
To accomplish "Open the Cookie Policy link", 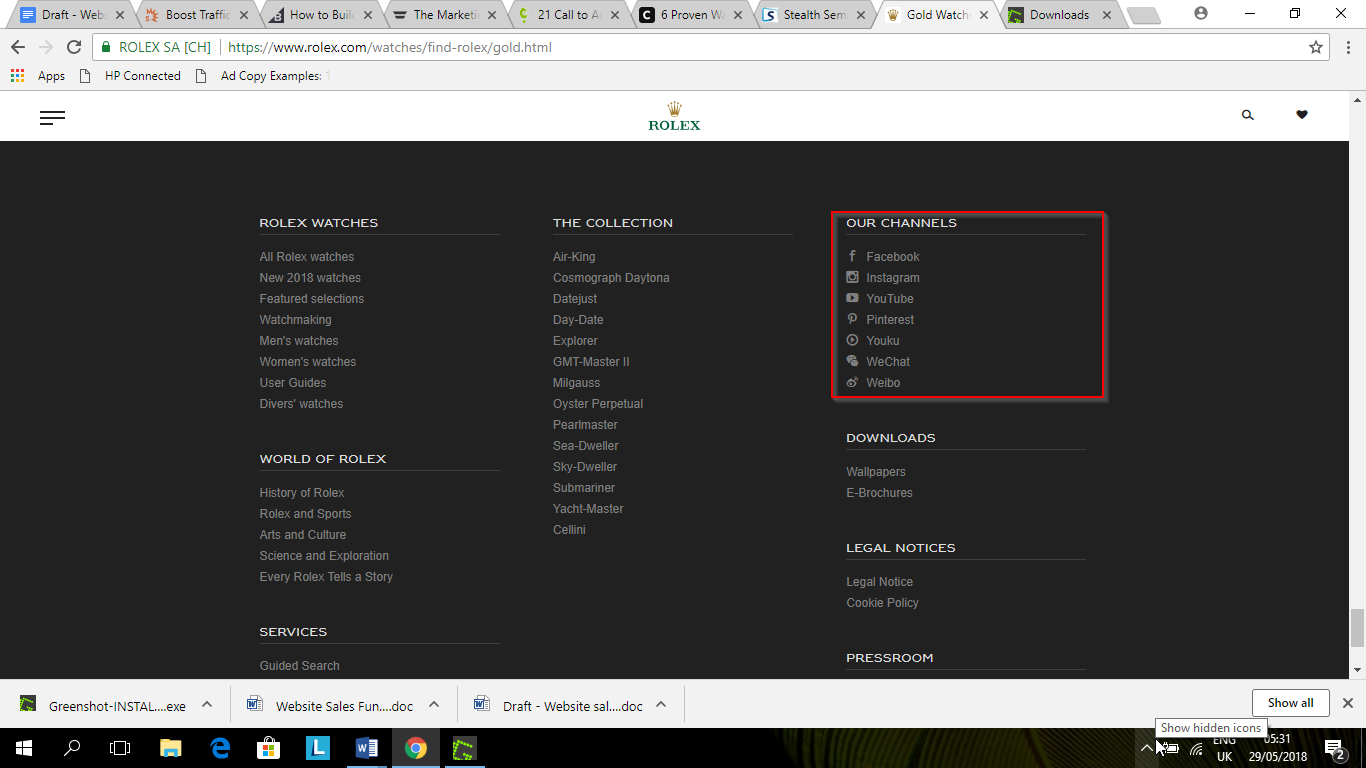I will tap(882, 603).
